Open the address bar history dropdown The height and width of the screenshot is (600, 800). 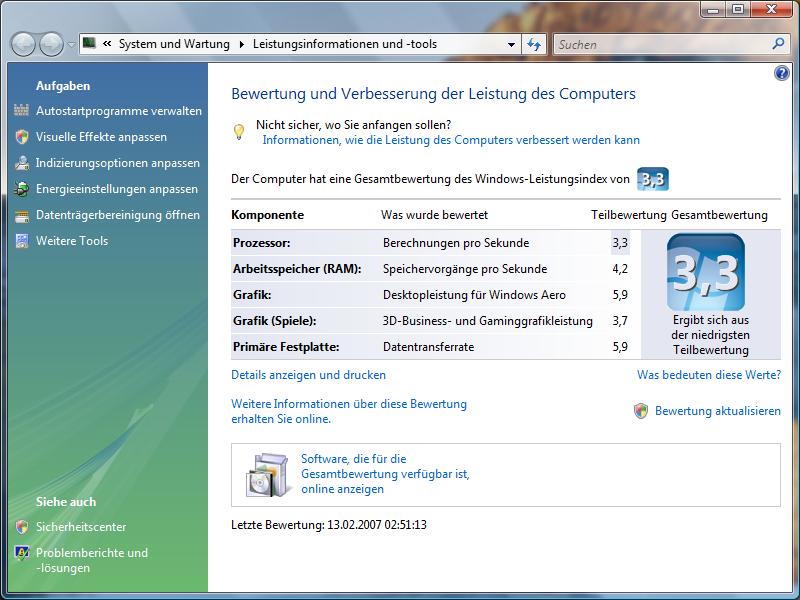pyautogui.click(x=511, y=44)
